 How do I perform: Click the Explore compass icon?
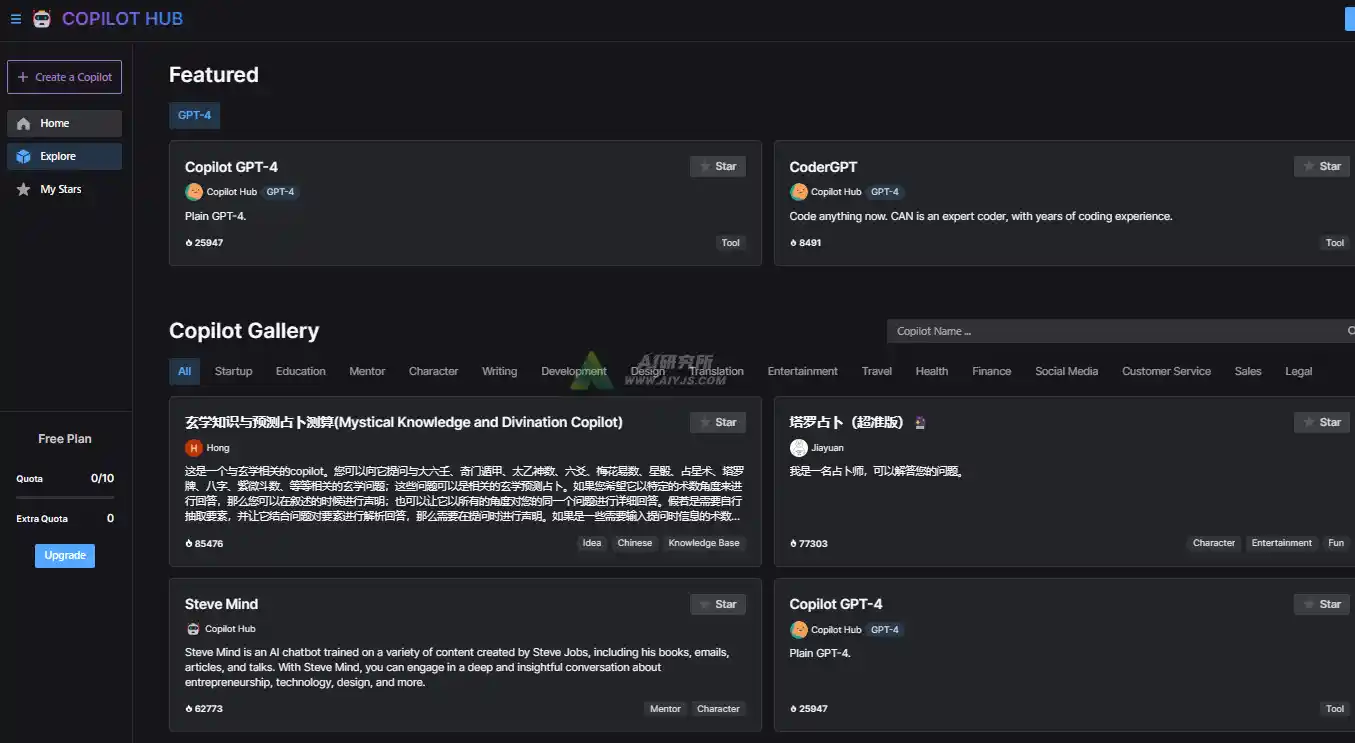pyautogui.click(x=23, y=156)
